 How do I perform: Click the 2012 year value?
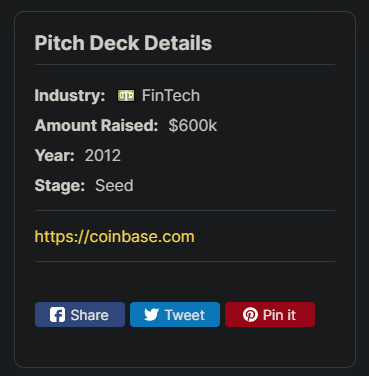103,156
